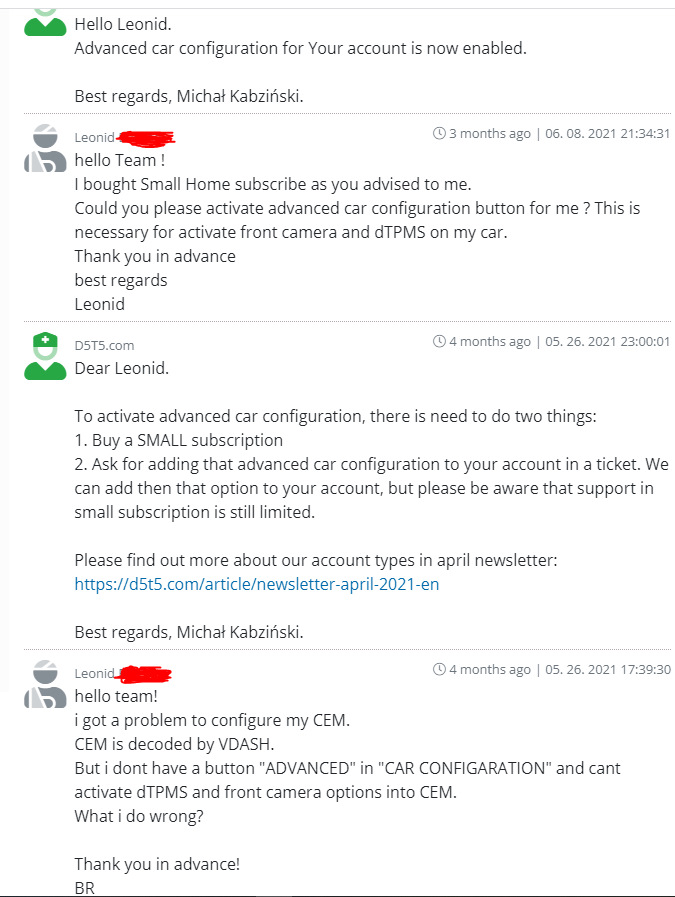
Task: Click the green D5T5.com support avatar
Action: (45, 357)
